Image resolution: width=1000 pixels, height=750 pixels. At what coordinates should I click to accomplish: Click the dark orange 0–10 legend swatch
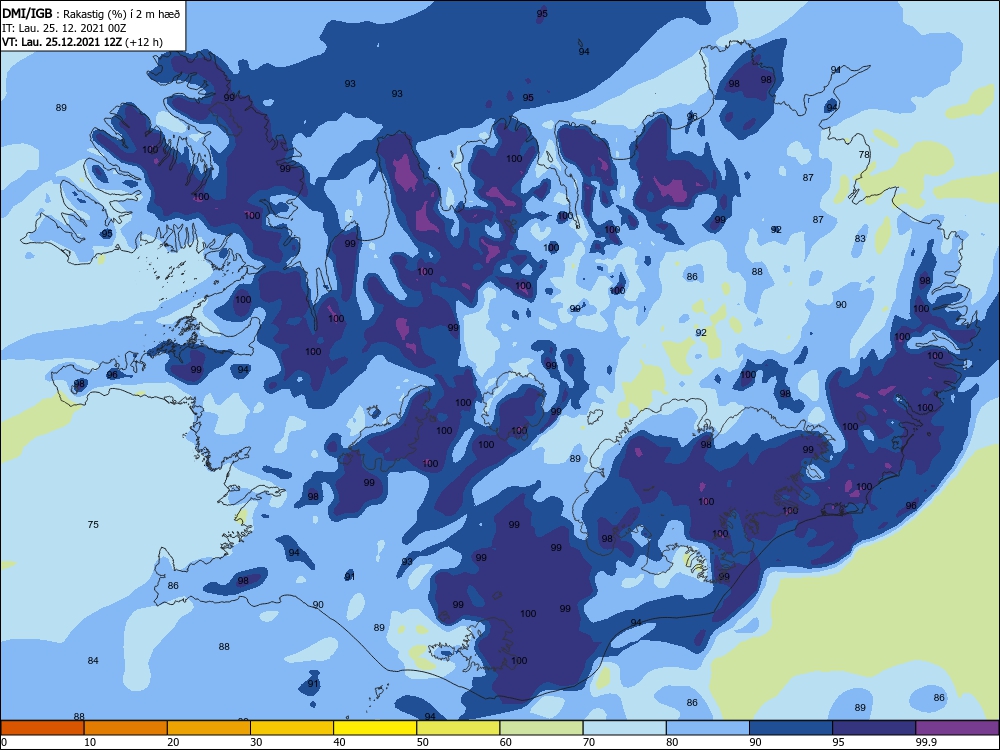tap(42, 728)
